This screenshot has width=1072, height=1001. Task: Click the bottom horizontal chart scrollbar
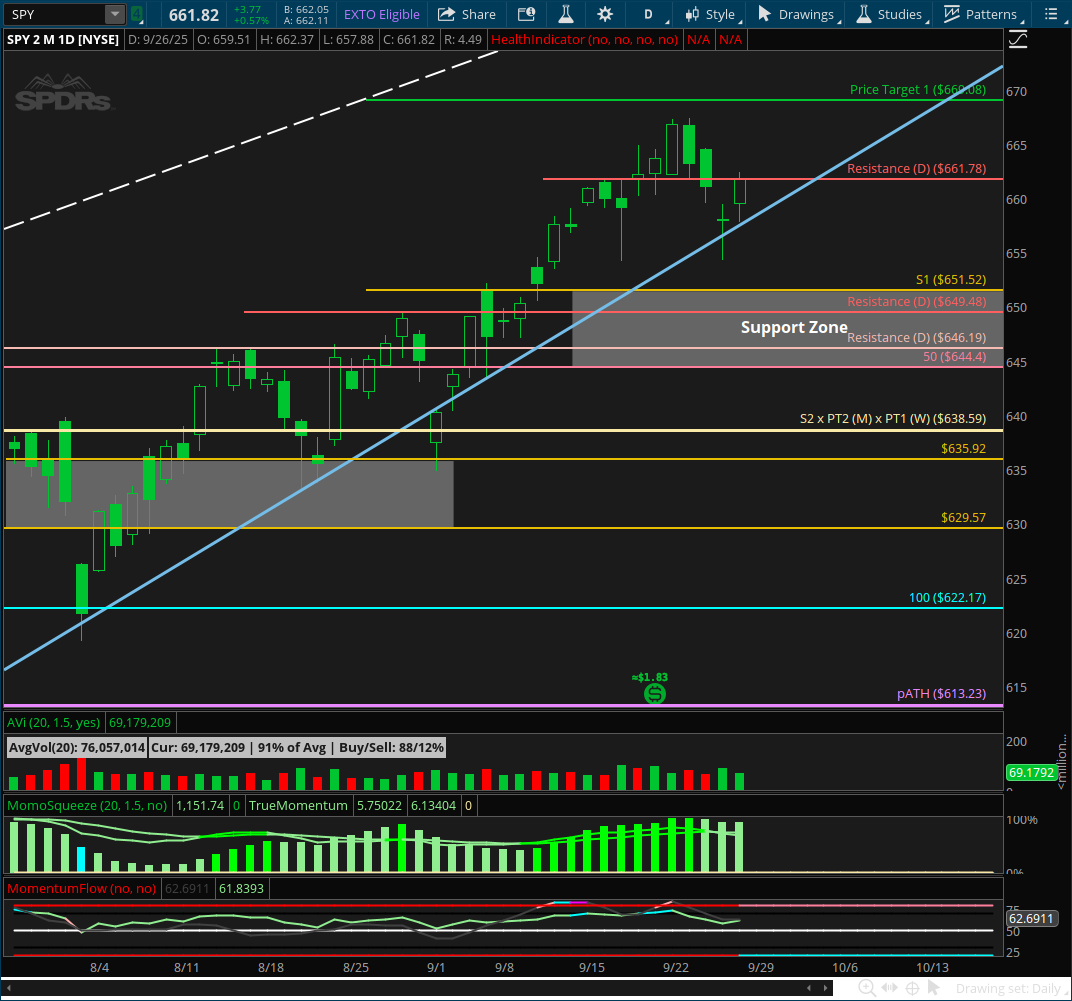click(417, 988)
